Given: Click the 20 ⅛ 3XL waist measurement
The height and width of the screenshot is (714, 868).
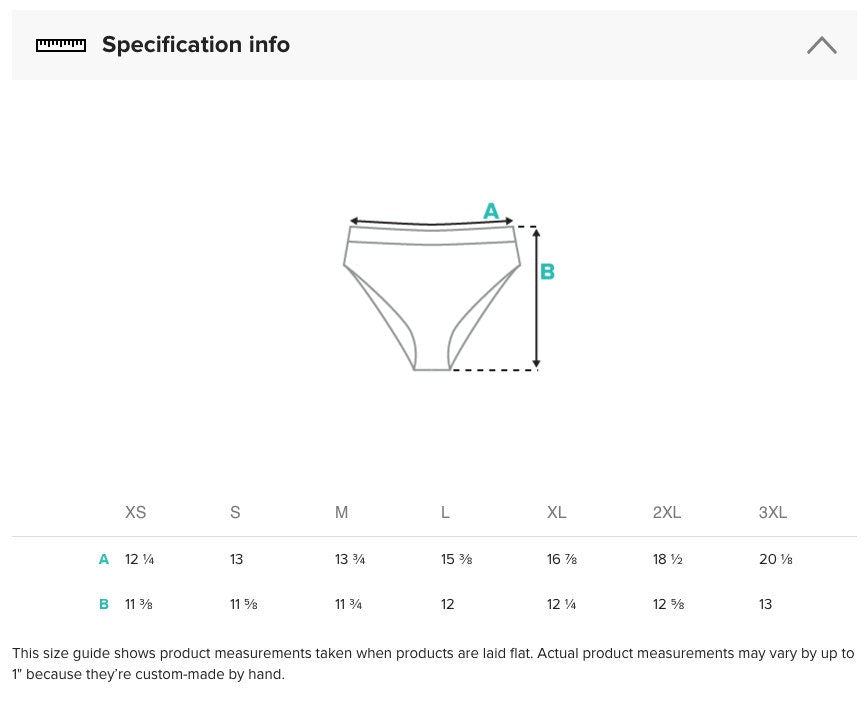Looking at the screenshot, I should click(776, 559).
